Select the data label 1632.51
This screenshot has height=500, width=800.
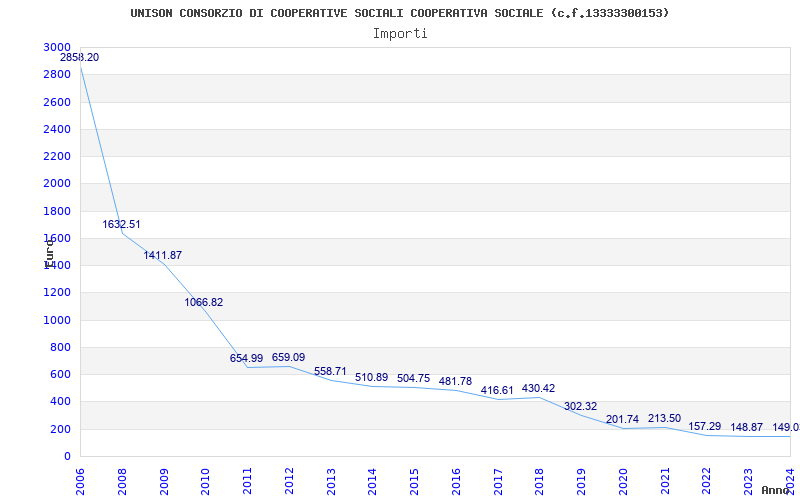[x=121, y=224]
